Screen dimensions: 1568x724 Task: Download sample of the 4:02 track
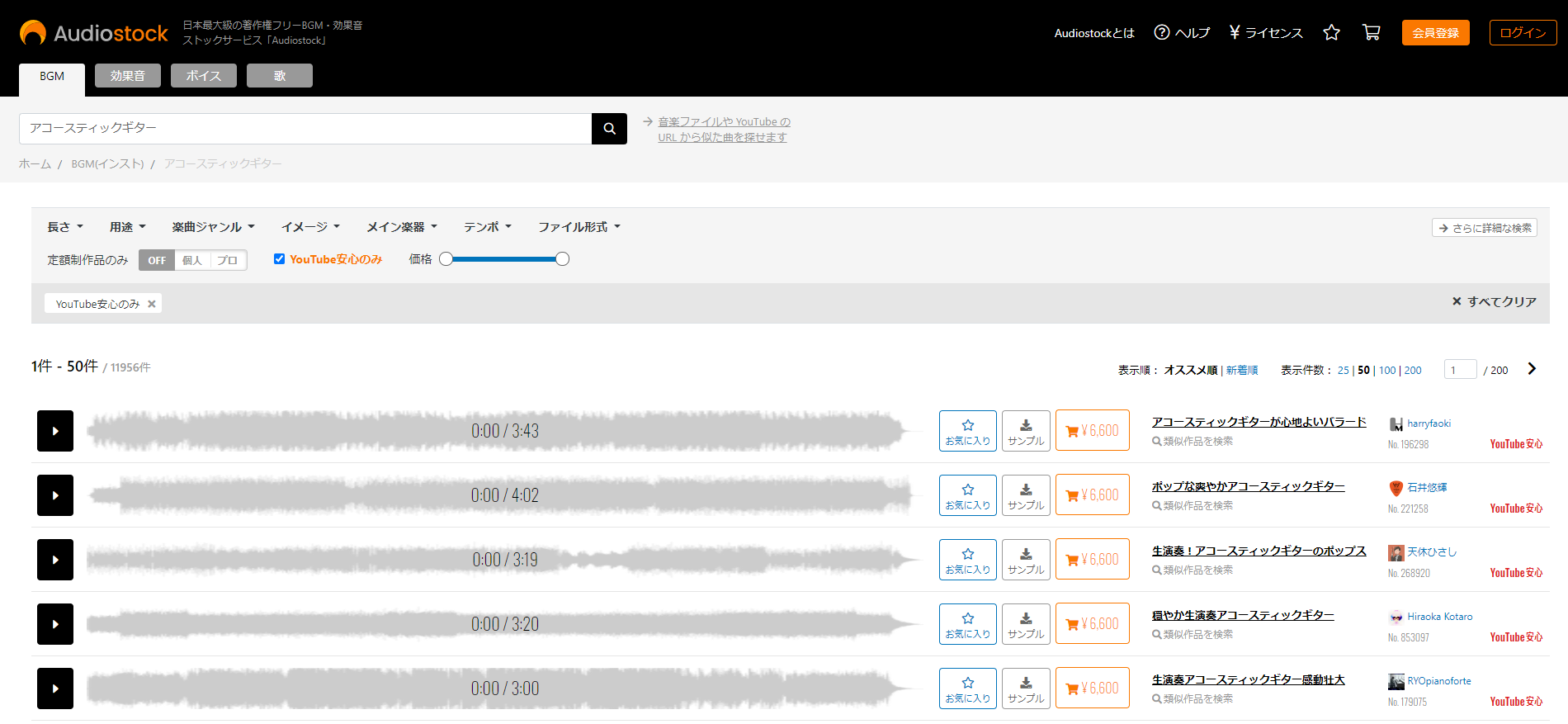[x=1026, y=495]
